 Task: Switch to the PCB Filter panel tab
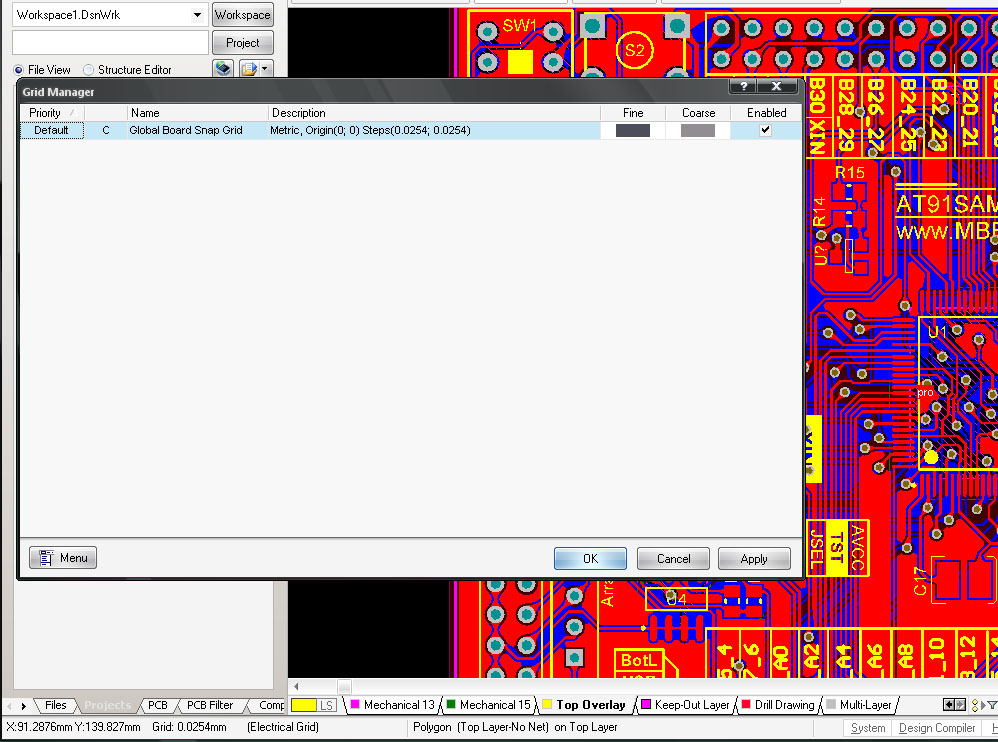click(210, 705)
